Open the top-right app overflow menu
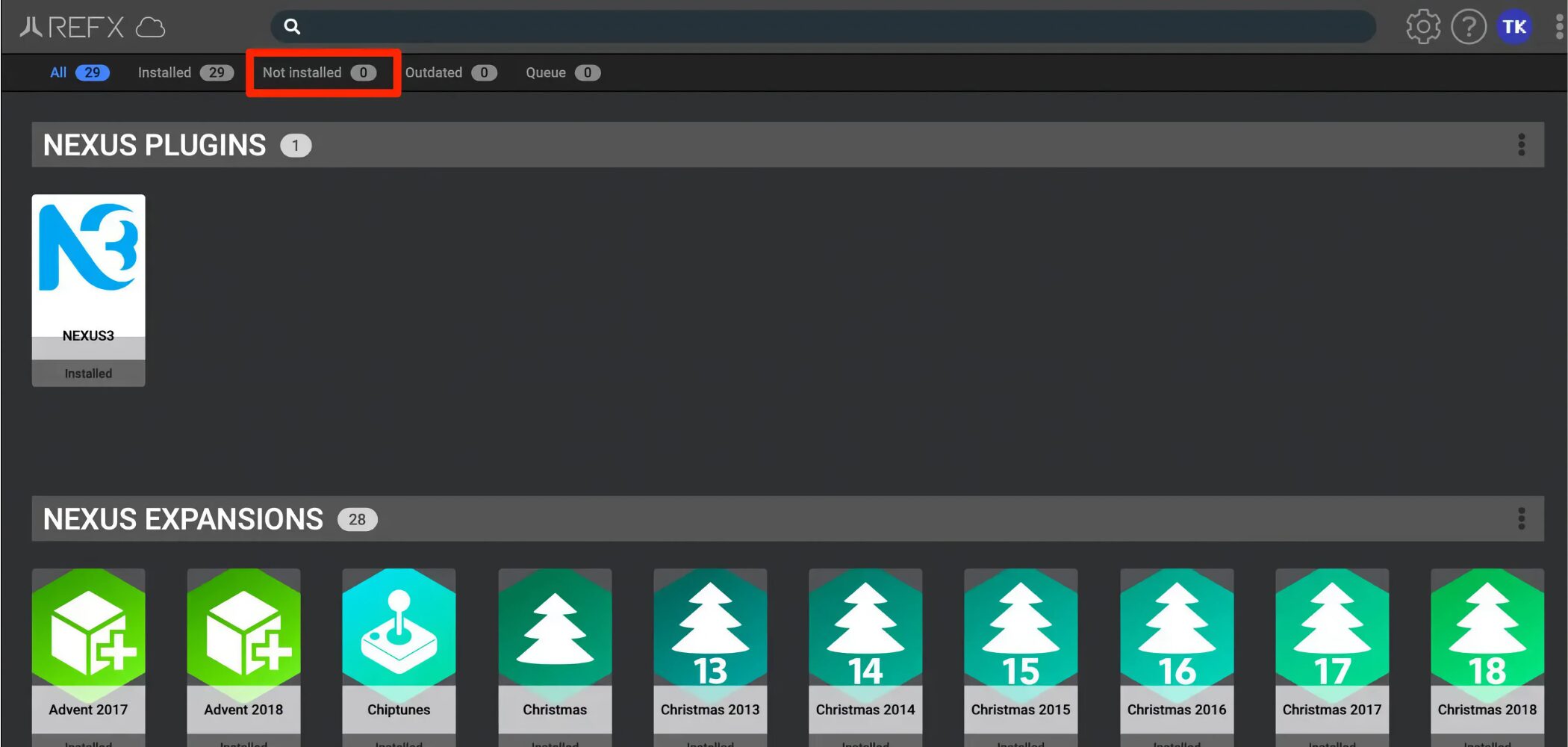The width and height of the screenshot is (1568, 747). click(x=1558, y=27)
